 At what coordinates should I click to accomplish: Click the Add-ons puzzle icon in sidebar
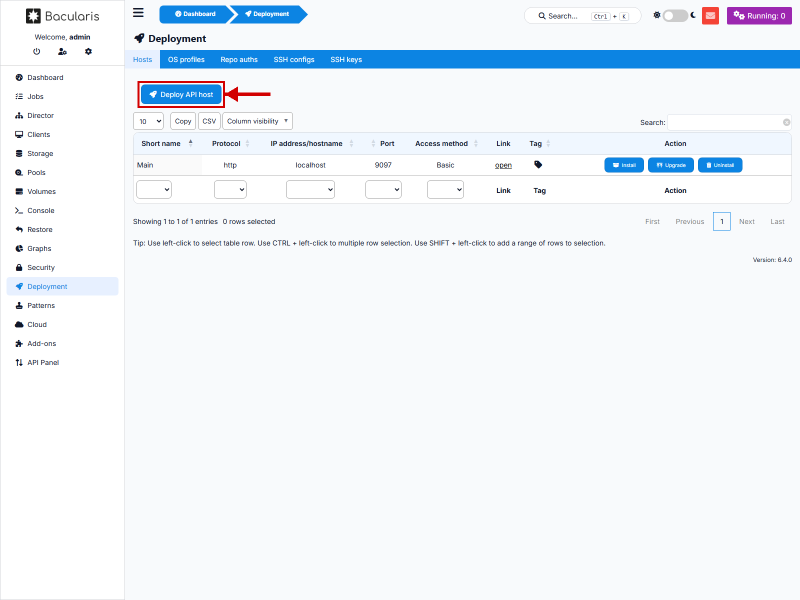click(x=19, y=343)
